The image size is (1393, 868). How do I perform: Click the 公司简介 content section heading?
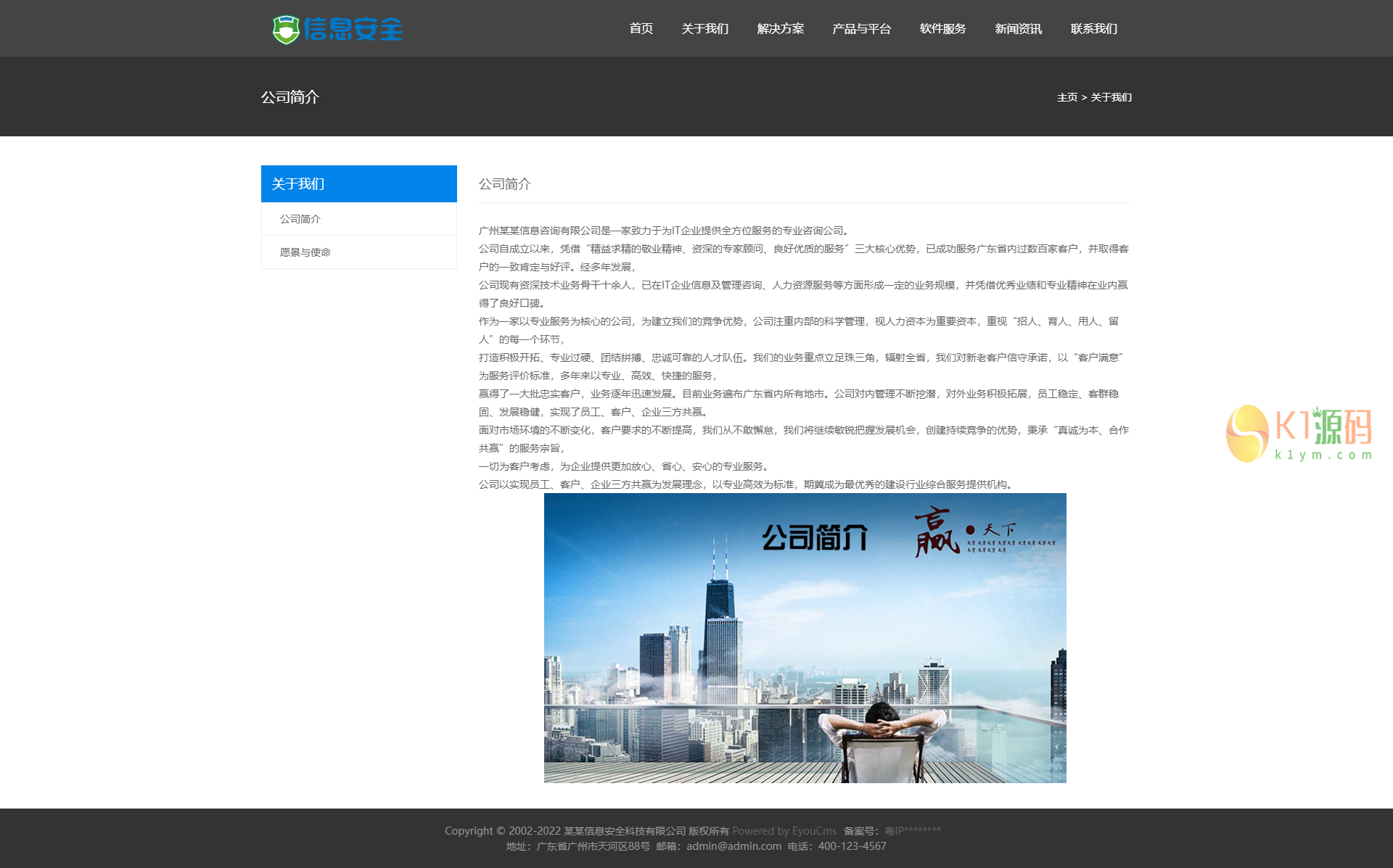(505, 184)
